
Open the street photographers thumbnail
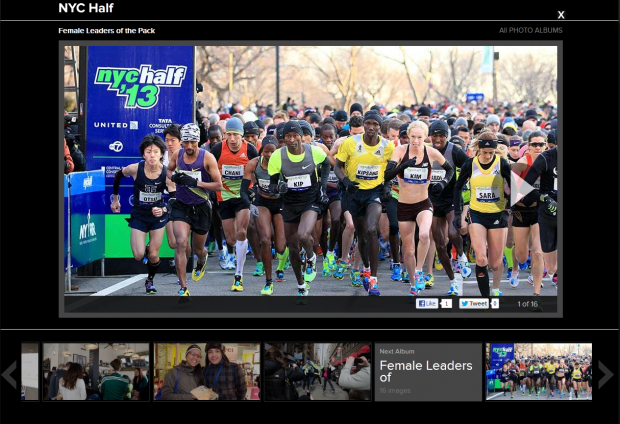[x=318, y=372]
